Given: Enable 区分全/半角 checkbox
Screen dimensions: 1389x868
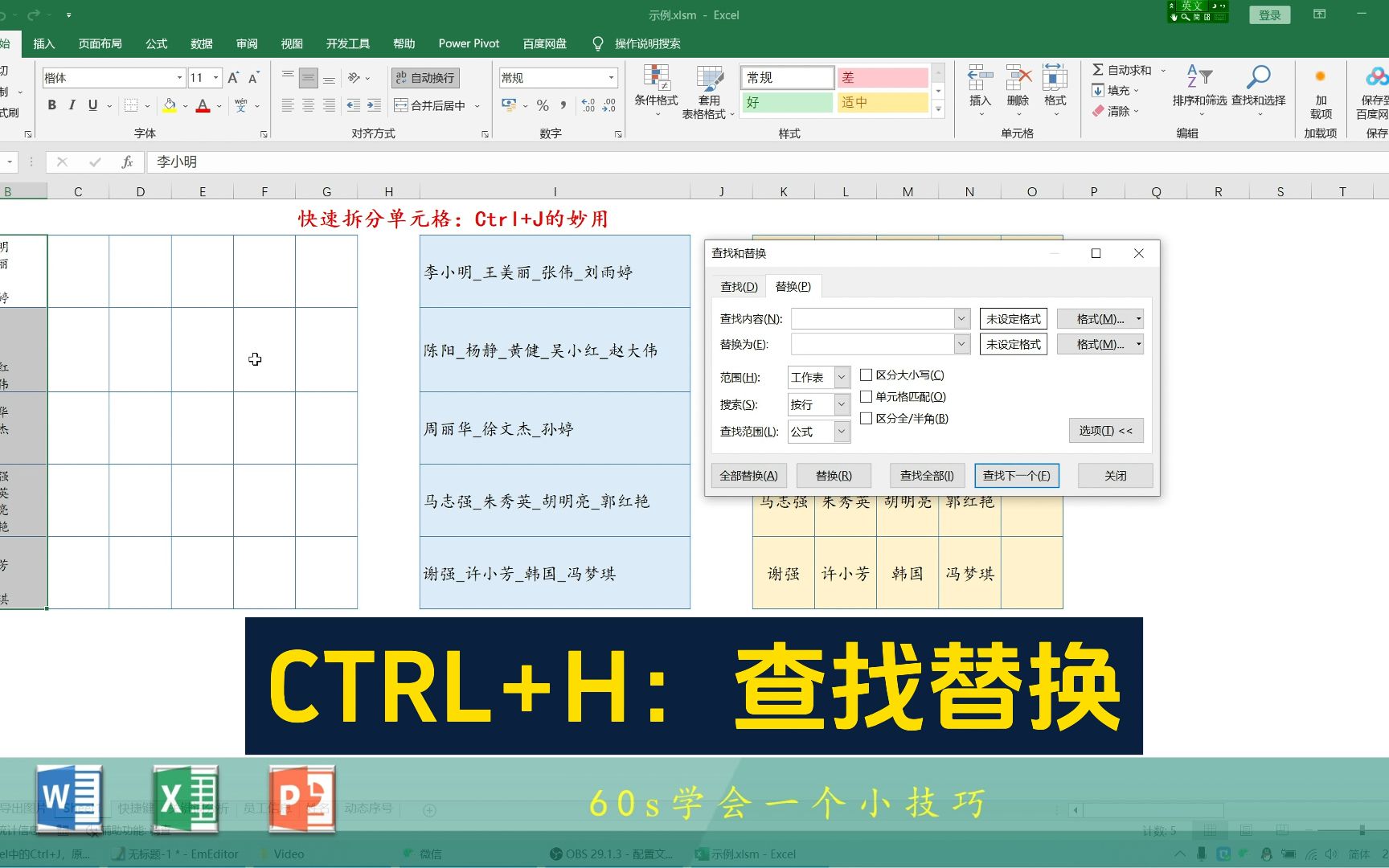Looking at the screenshot, I should (x=866, y=418).
